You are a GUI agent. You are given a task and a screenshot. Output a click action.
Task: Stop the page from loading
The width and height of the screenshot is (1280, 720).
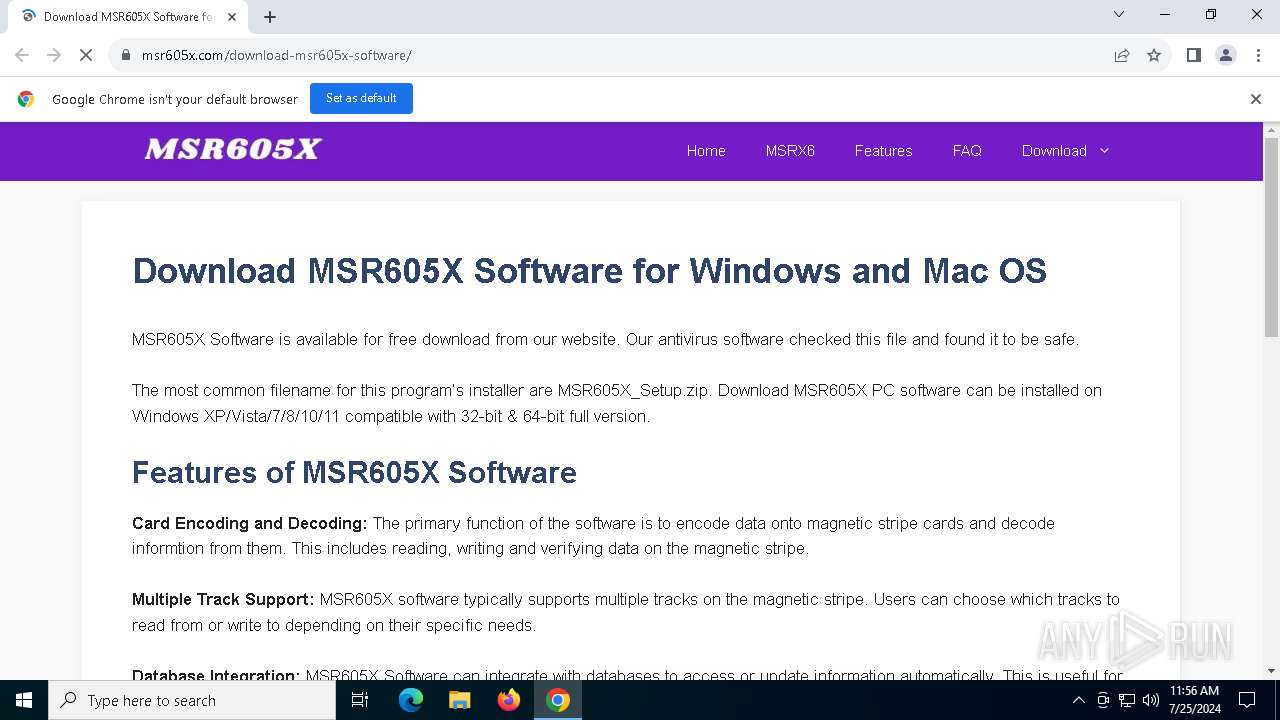pos(86,55)
